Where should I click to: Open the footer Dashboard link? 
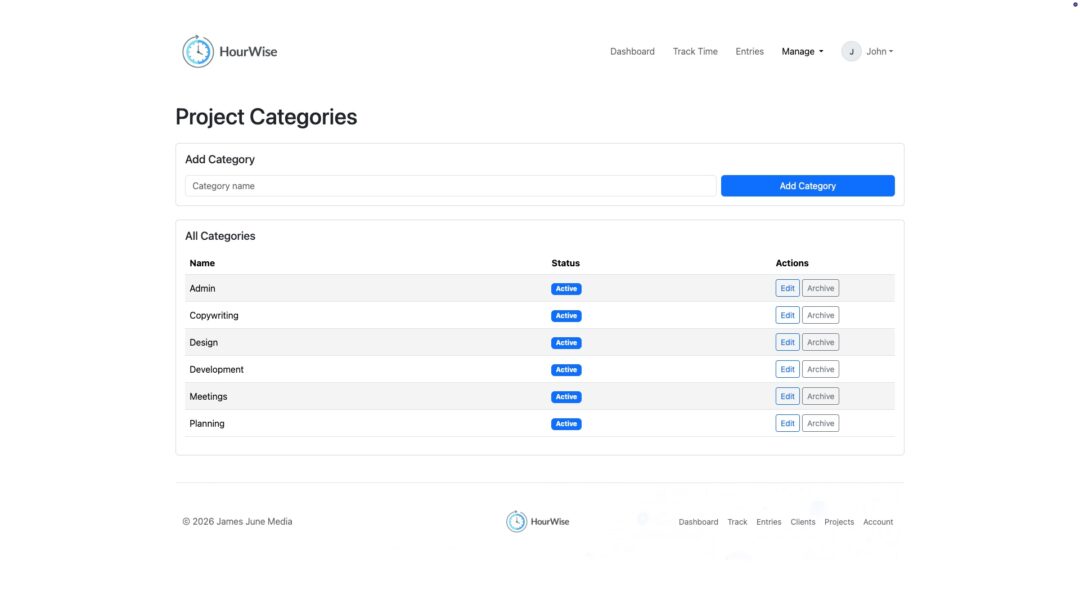click(x=698, y=522)
